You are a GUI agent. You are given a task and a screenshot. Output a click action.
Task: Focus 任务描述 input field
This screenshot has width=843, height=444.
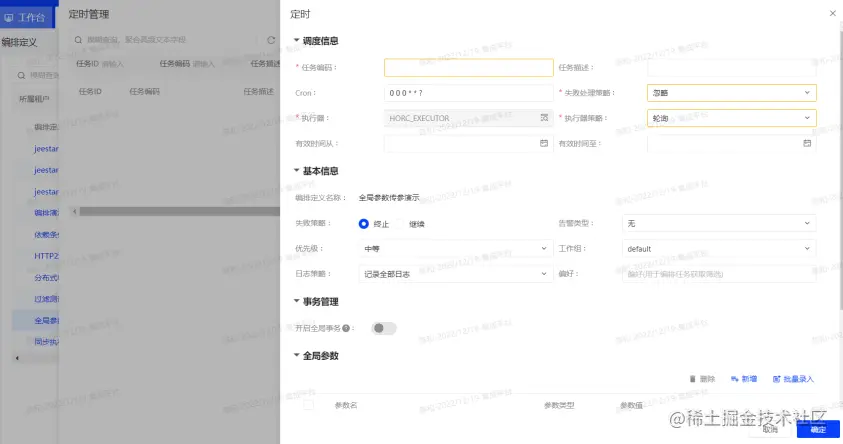[x=732, y=67]
